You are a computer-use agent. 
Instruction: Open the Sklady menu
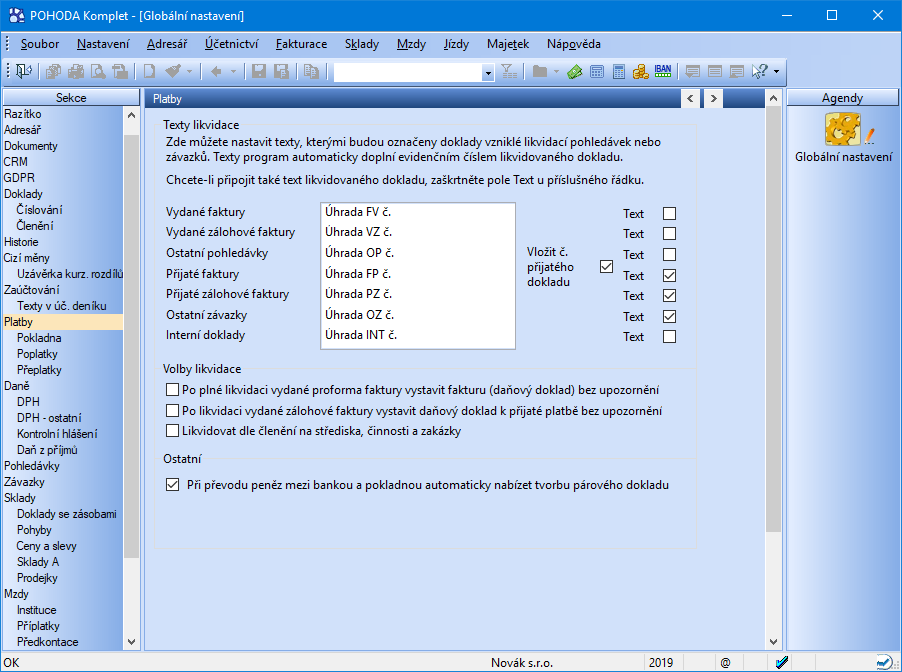pyautogui.click(x=362, y=44)
